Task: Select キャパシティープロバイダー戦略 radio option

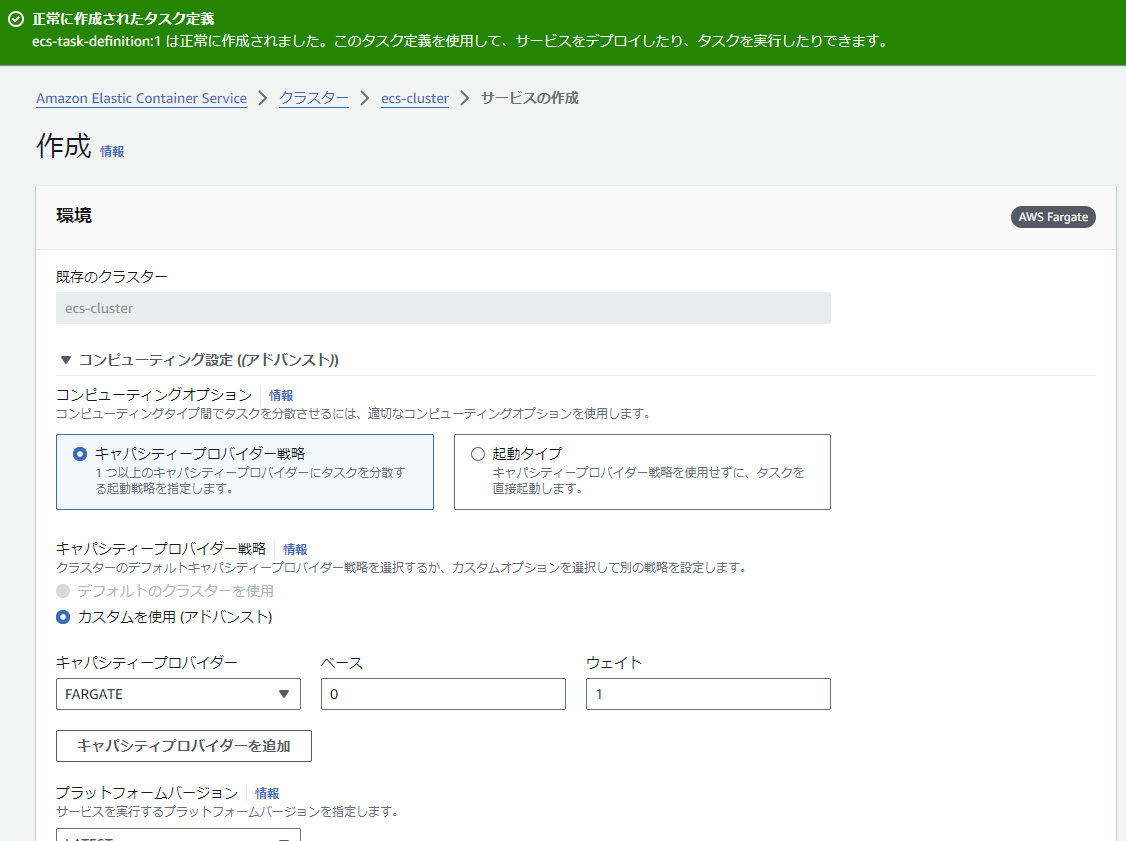Action: click(81, 453)
